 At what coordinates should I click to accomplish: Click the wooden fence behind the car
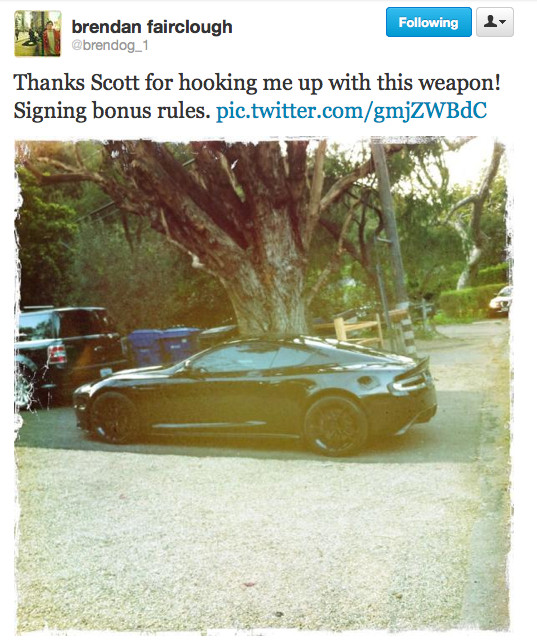pos(359,328)
